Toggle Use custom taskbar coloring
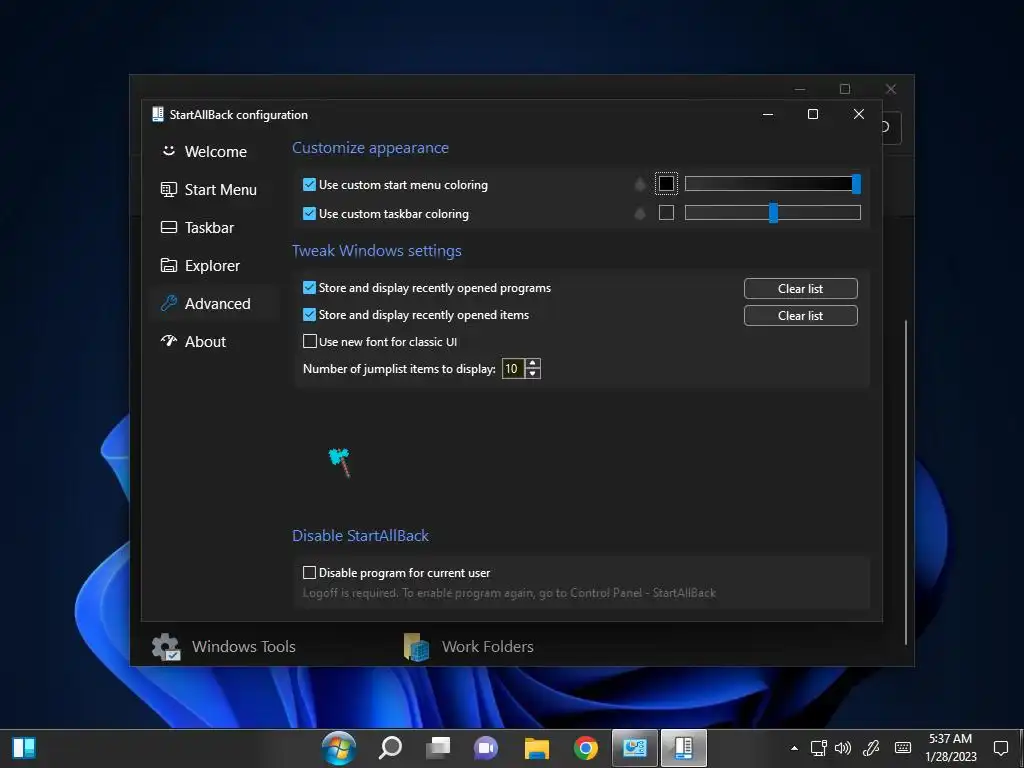 pyautogui.click(x=386, y=214)
